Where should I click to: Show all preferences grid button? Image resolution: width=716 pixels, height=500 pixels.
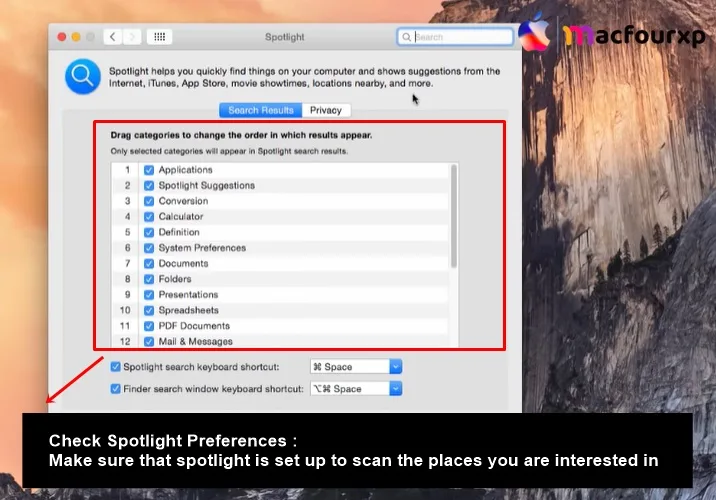(x=159, y=37)
